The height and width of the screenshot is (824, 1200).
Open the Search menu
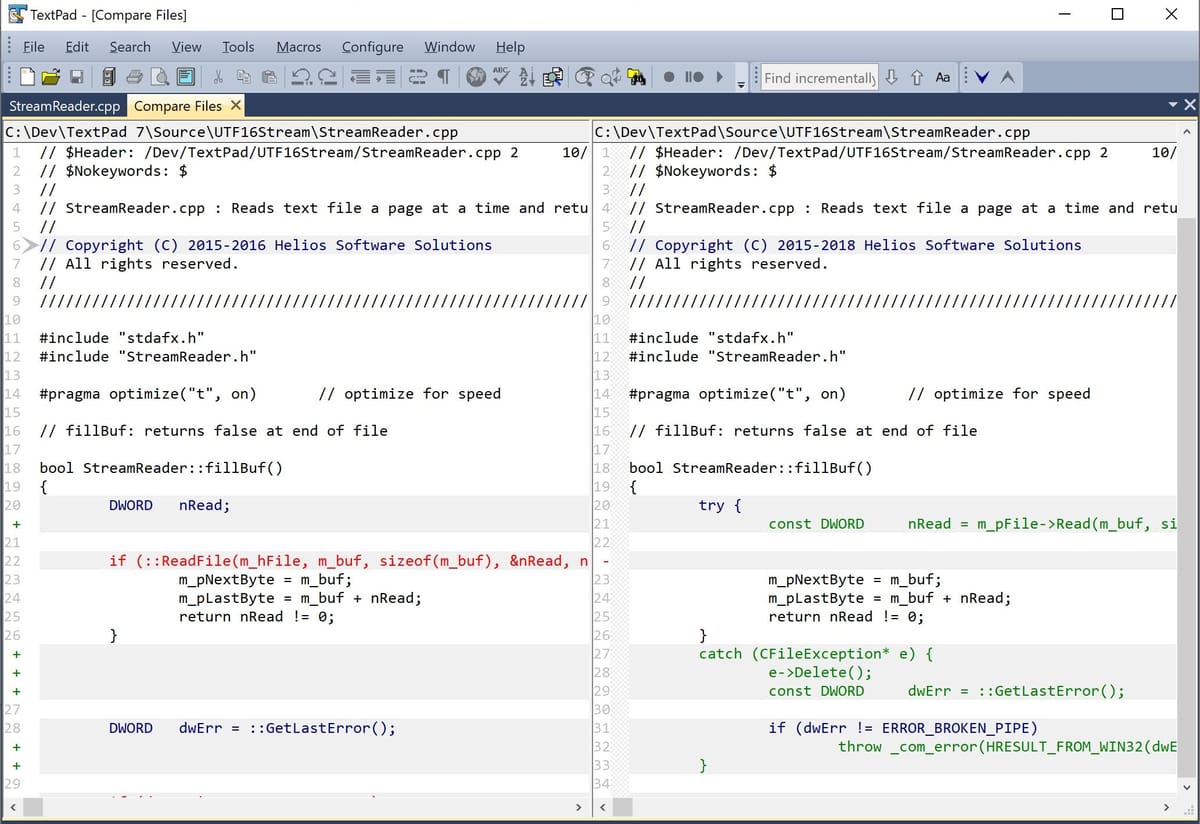pos(130,47)
